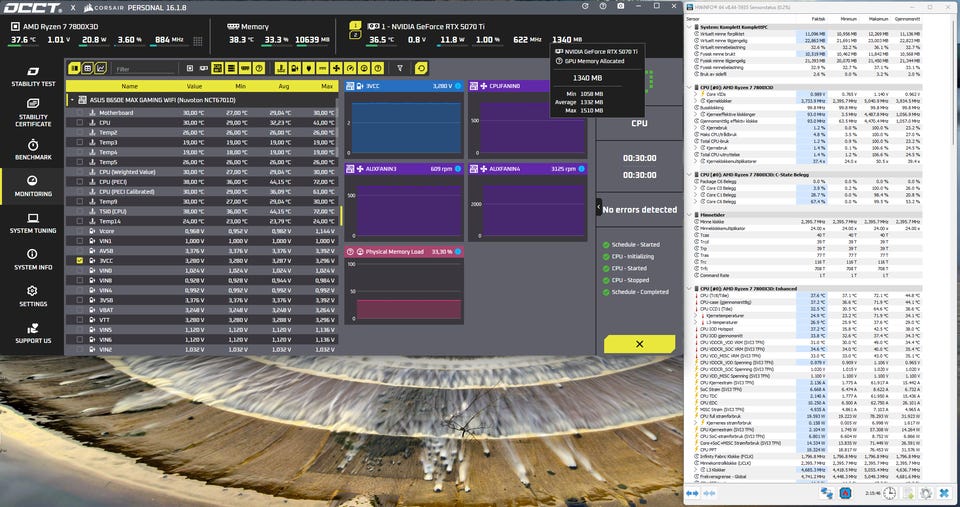Open OCCT Settings in the sidebar

pos(33,296)
